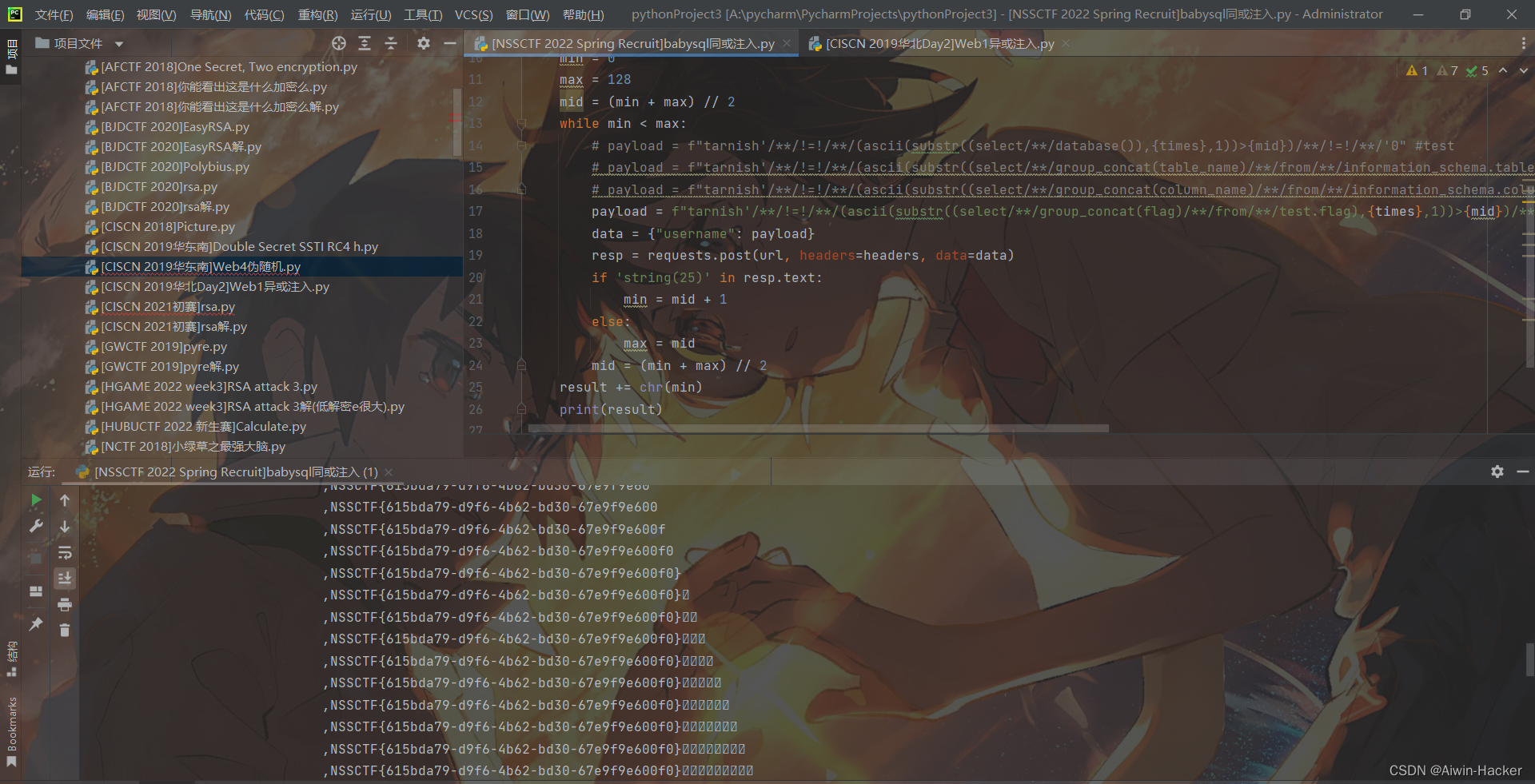Enable scroll to end in console
1535x784 pixels.
65,579
